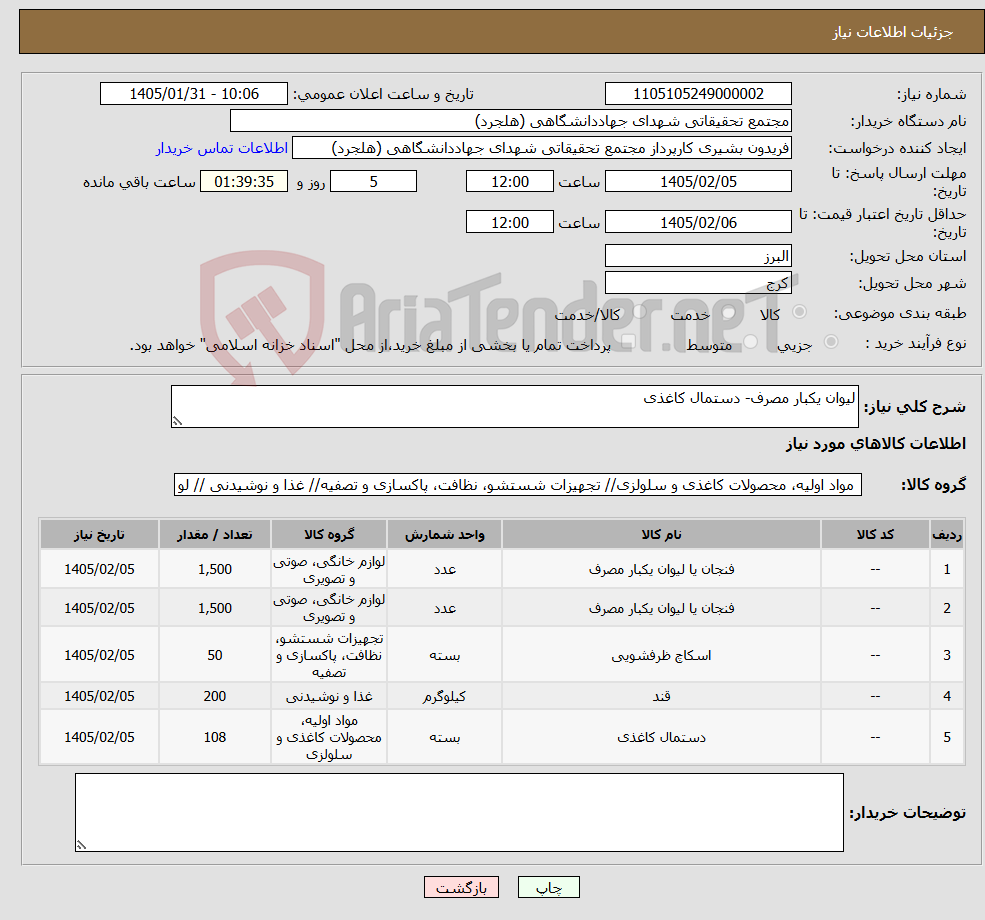Click item name دستمال کاغذی in table
This screenshot has height=920, width=985.
click(661, 737)
